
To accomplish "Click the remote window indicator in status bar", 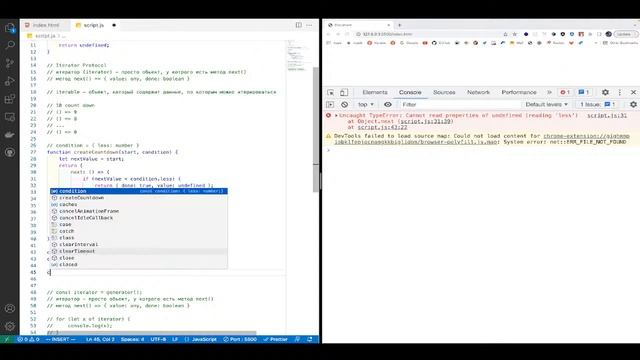I will tap(6, 339).
